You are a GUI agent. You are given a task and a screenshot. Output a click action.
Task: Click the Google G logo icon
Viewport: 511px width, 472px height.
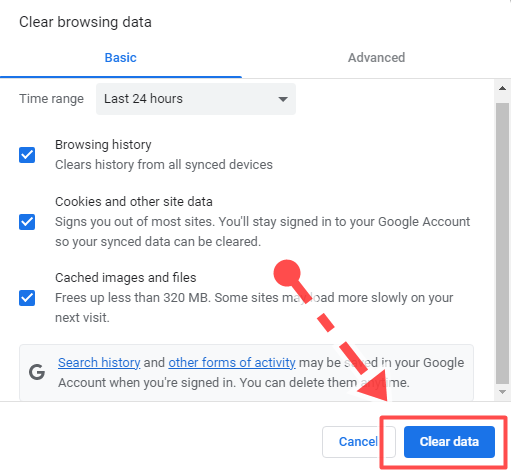(37, 372)
